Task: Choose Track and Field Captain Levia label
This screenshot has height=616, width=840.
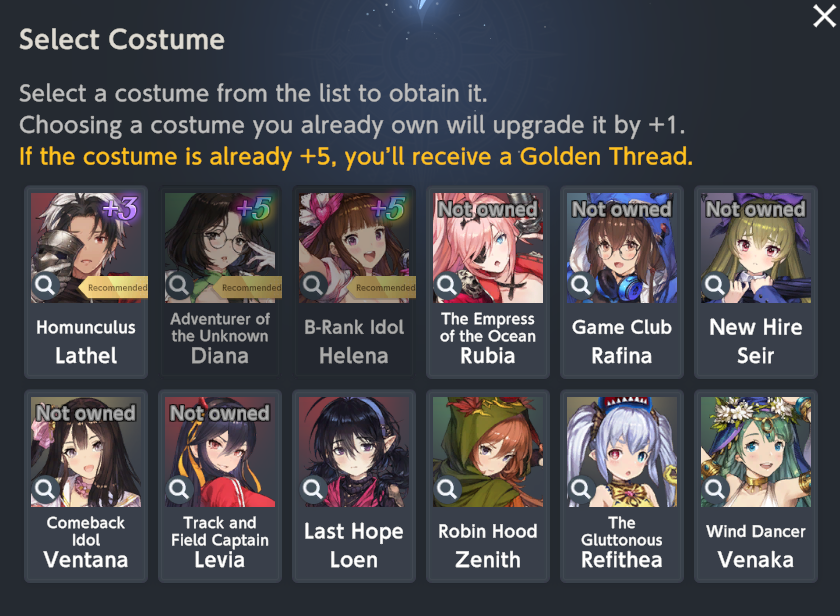Action: pos(220,542)
